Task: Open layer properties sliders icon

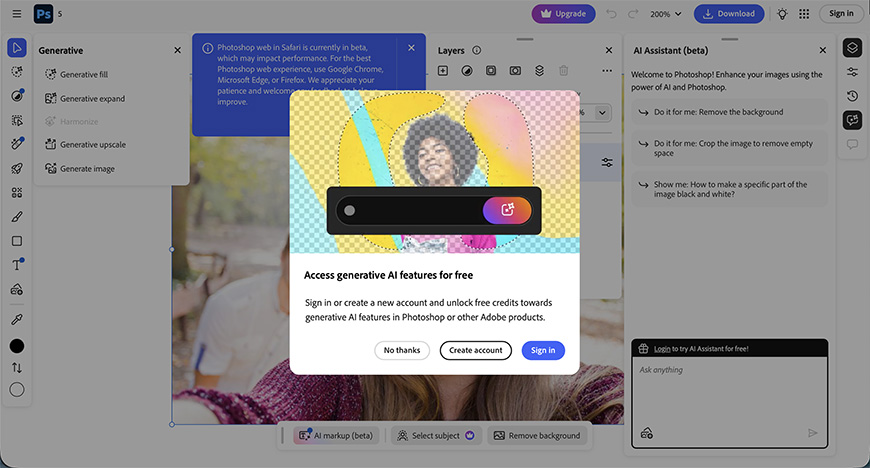Action: pyautogui.click(x=608, y=163)
